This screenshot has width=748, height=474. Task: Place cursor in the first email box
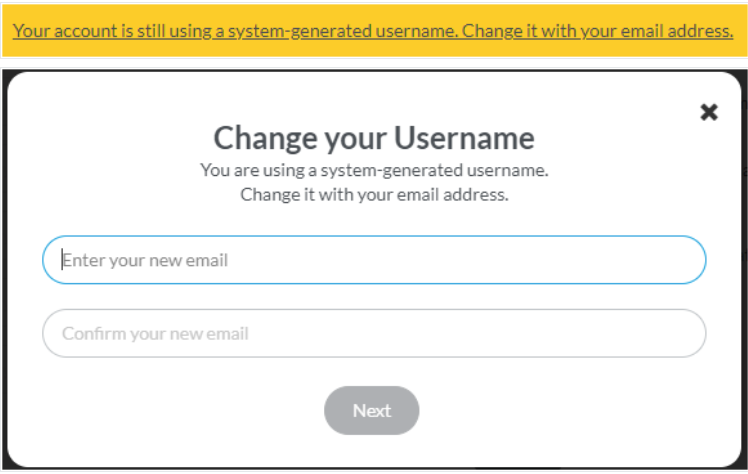click(x=374, y=260)
